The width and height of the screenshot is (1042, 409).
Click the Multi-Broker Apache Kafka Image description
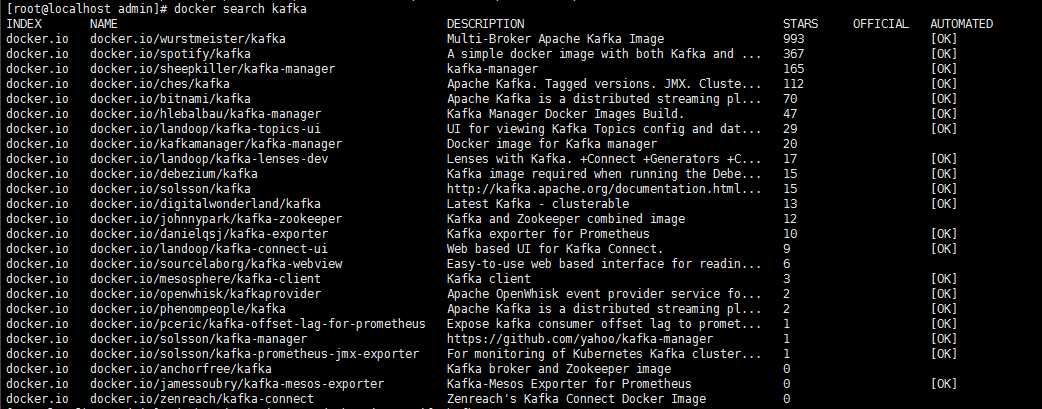tap(555, 39)
